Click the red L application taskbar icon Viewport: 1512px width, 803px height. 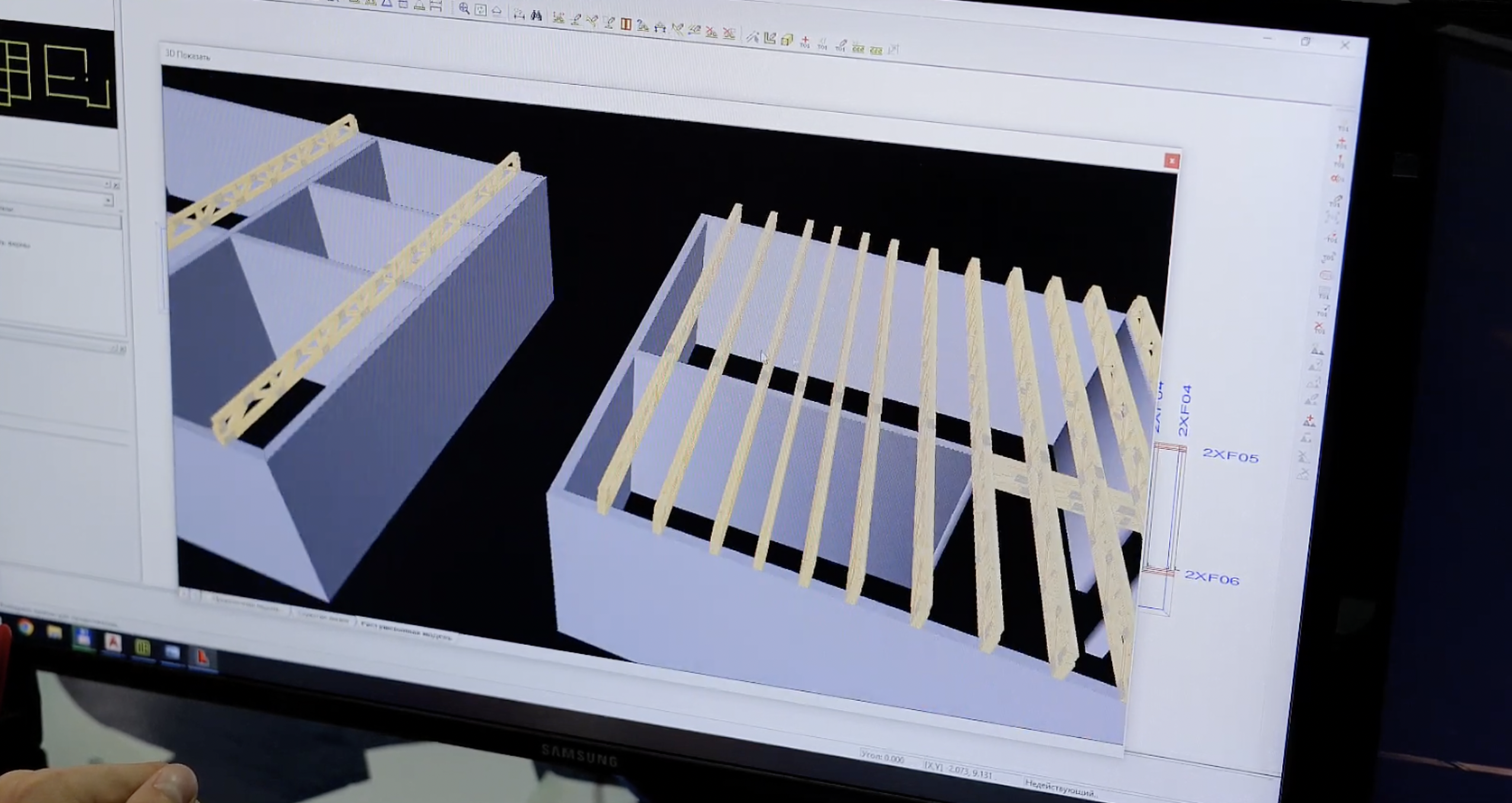pos(203,657)
